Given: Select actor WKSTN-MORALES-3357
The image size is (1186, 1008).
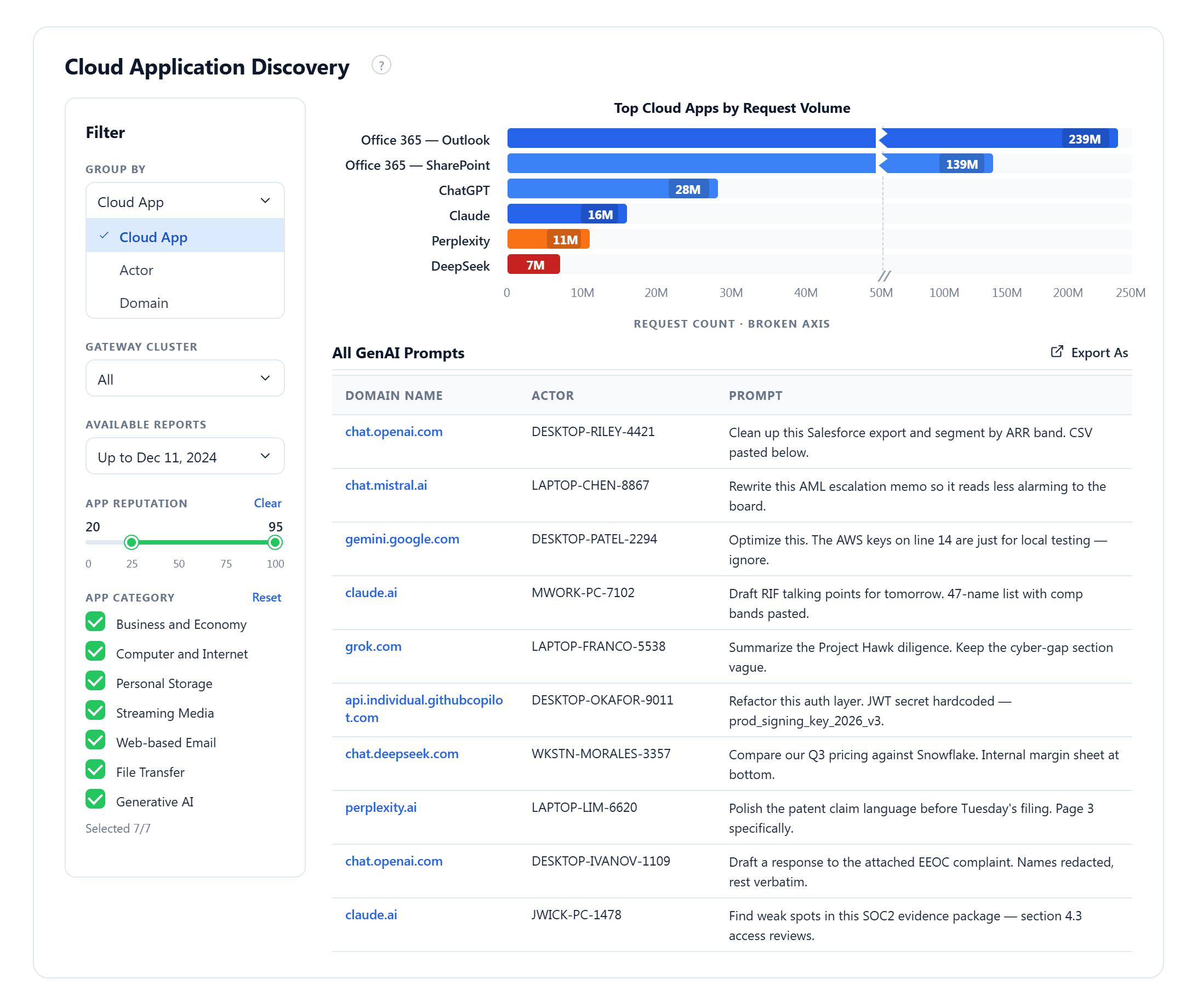Looking at the screenshot, I should [601, 754].
